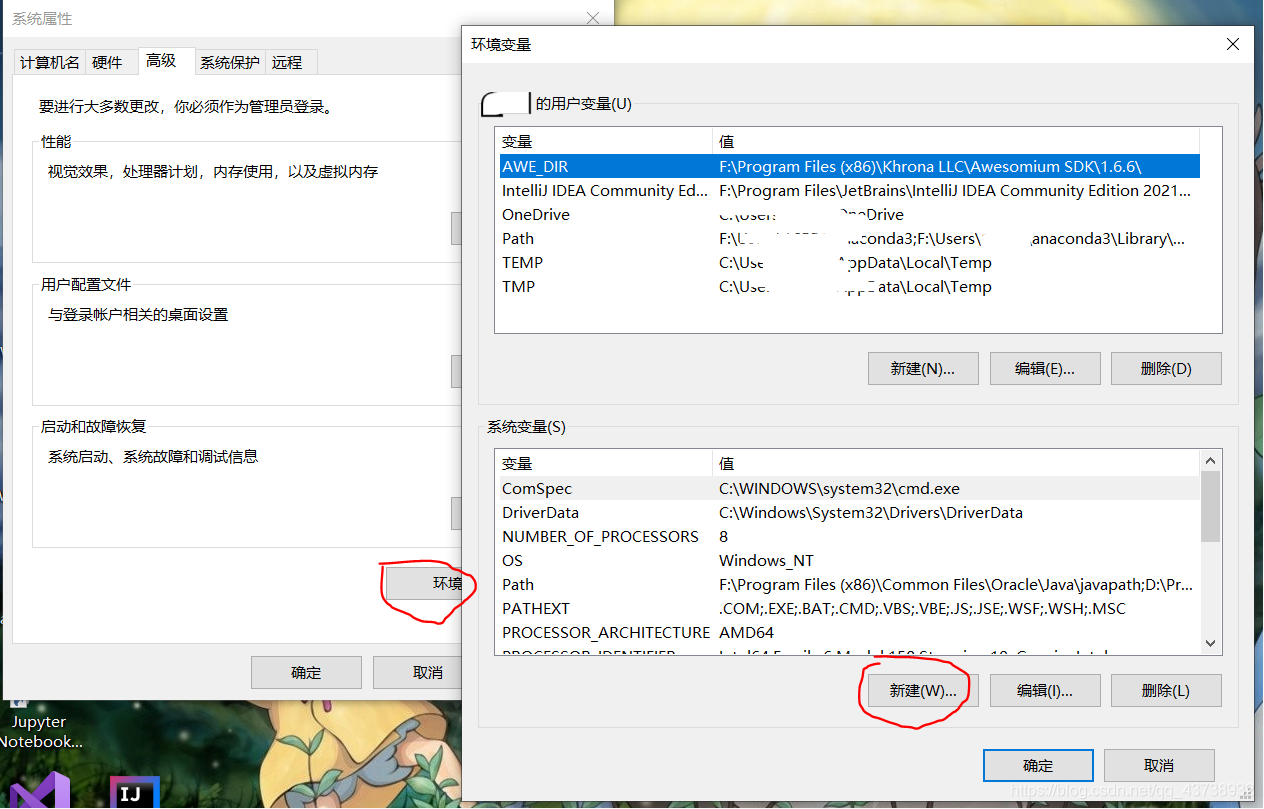The image size is (1264, 809).
Task: Click 确定 in 系统属性 window
Action: pyautogui.click(x=306, y=673)
